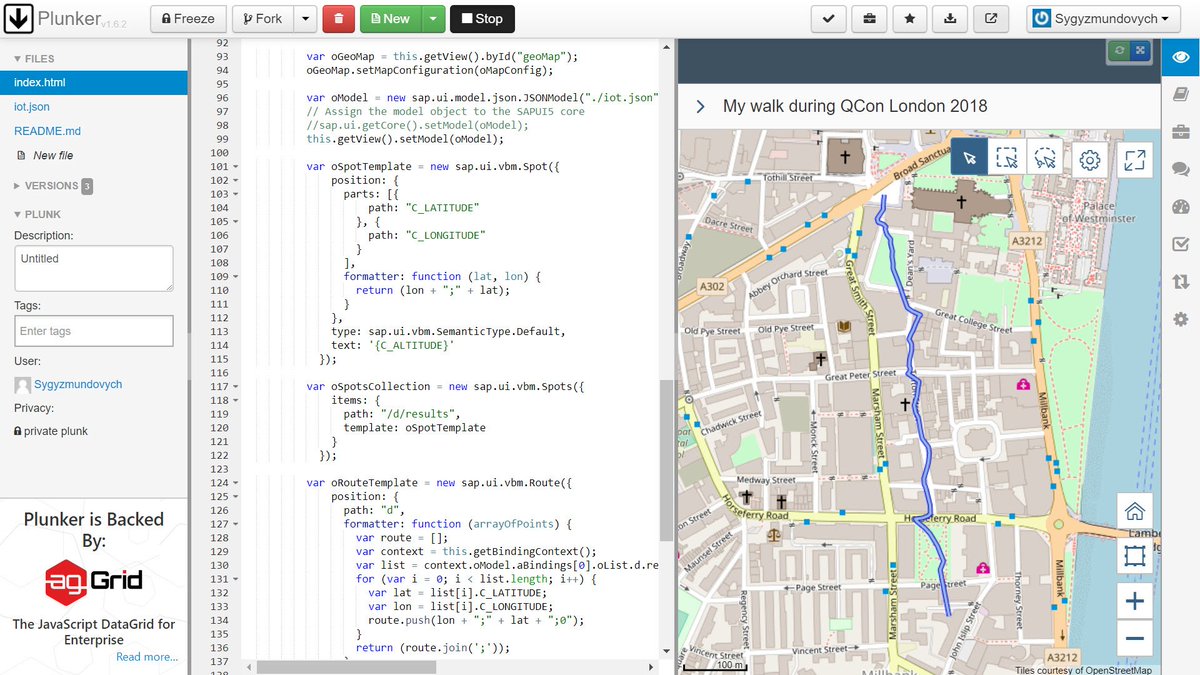The image size is (1200, 675).
Task: Zoom out the map with minus button
Action: pos(1134,638)
